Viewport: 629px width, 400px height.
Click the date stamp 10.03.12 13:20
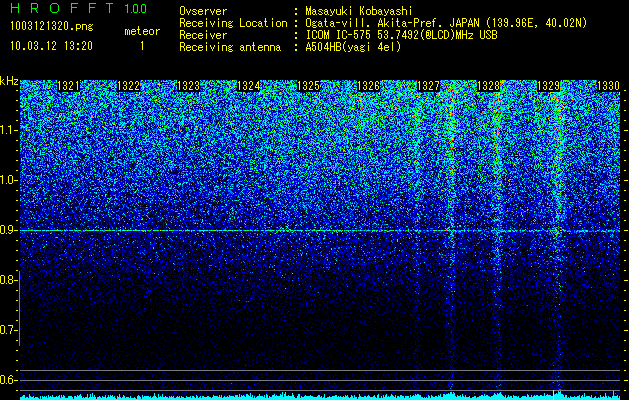pos(51,46)
